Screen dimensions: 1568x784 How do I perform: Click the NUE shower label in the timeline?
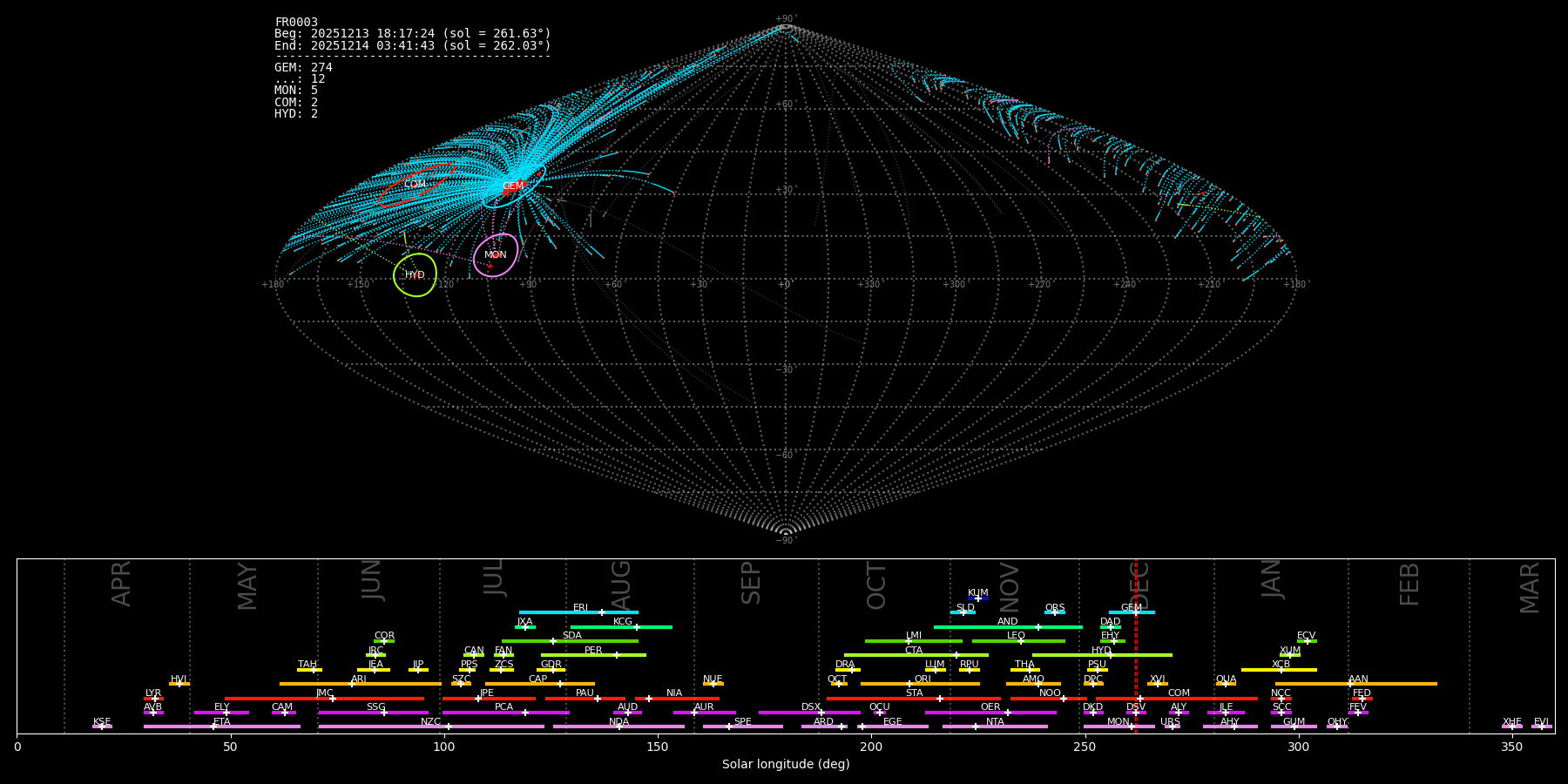pos(713,679)
